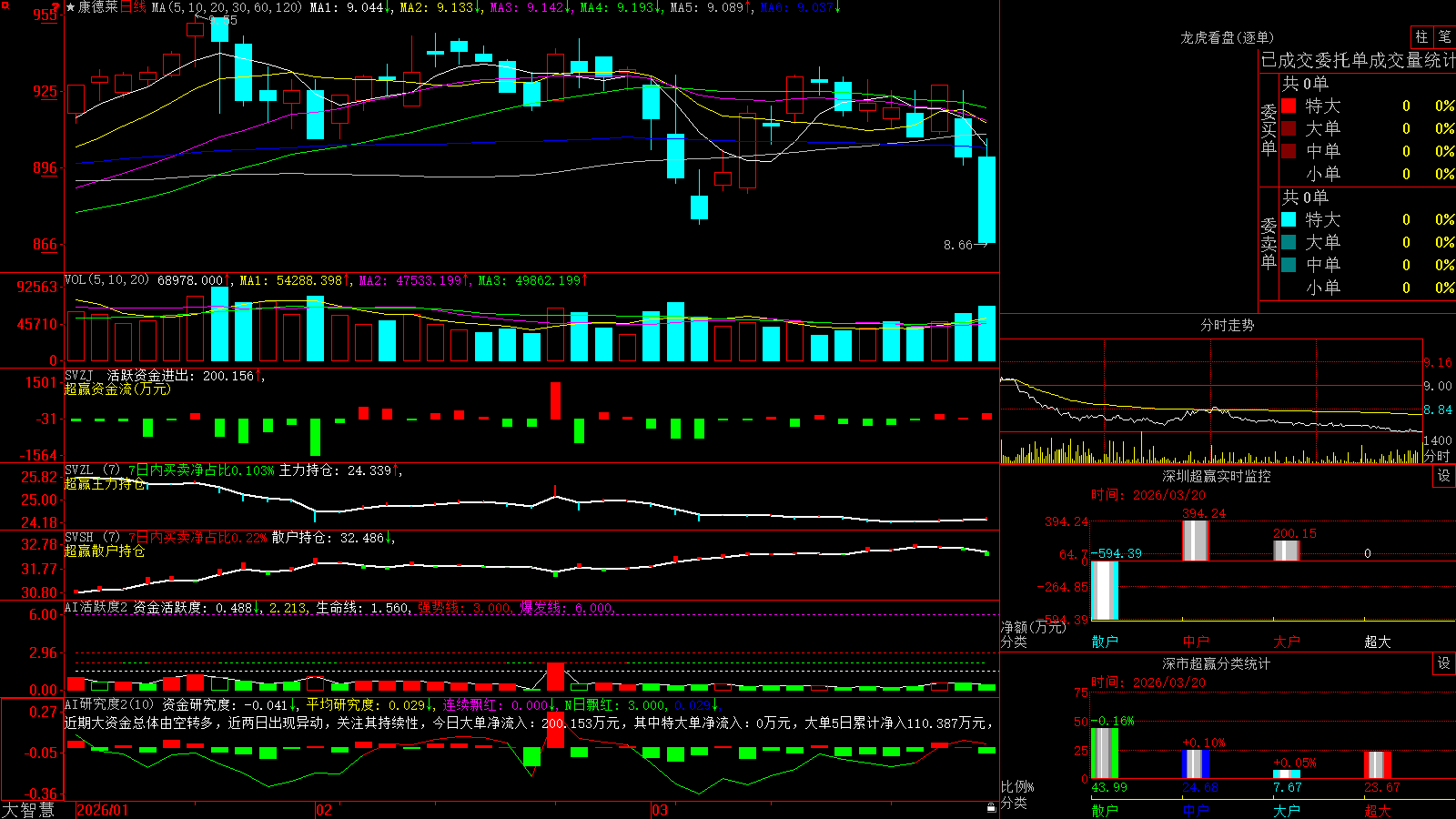This screenshot has height=819, width=1456.
Task: Click the red 中户 label in 深圳超赢实时监控
Action: [x=1196, y=642]
